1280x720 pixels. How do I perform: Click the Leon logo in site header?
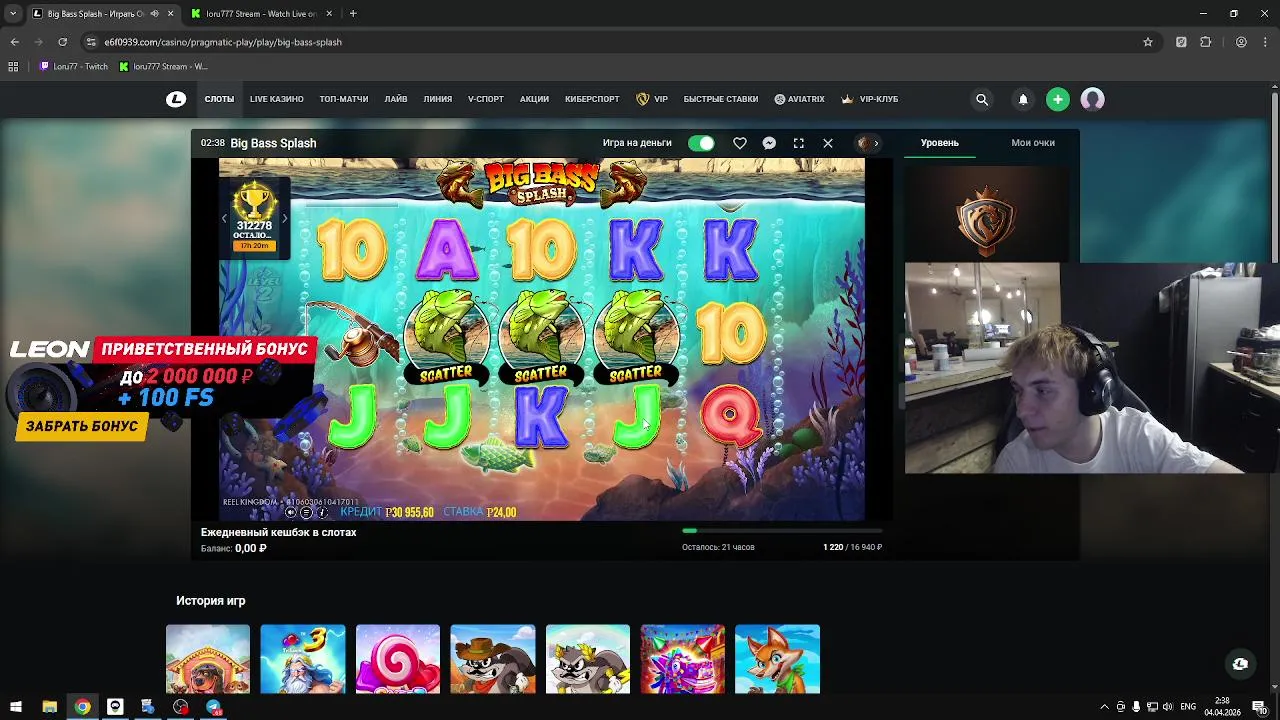(x=176, y=99)
